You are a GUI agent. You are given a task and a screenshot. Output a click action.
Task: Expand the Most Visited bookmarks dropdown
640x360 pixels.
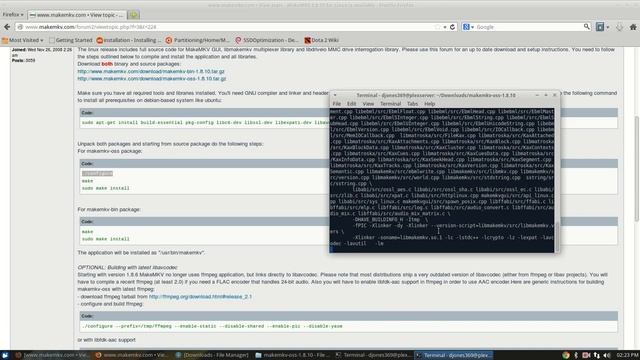(x=22, y=40)
